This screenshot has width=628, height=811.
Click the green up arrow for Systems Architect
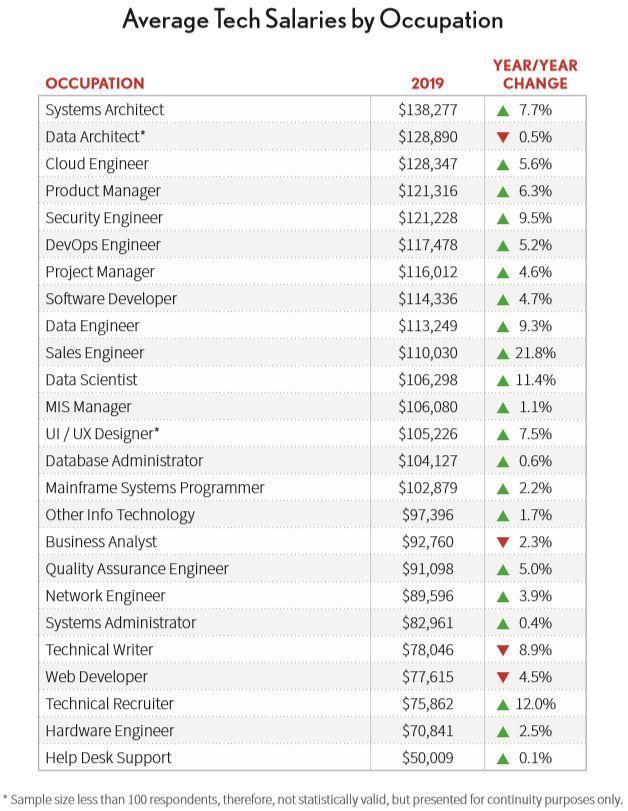coord(504,109)
